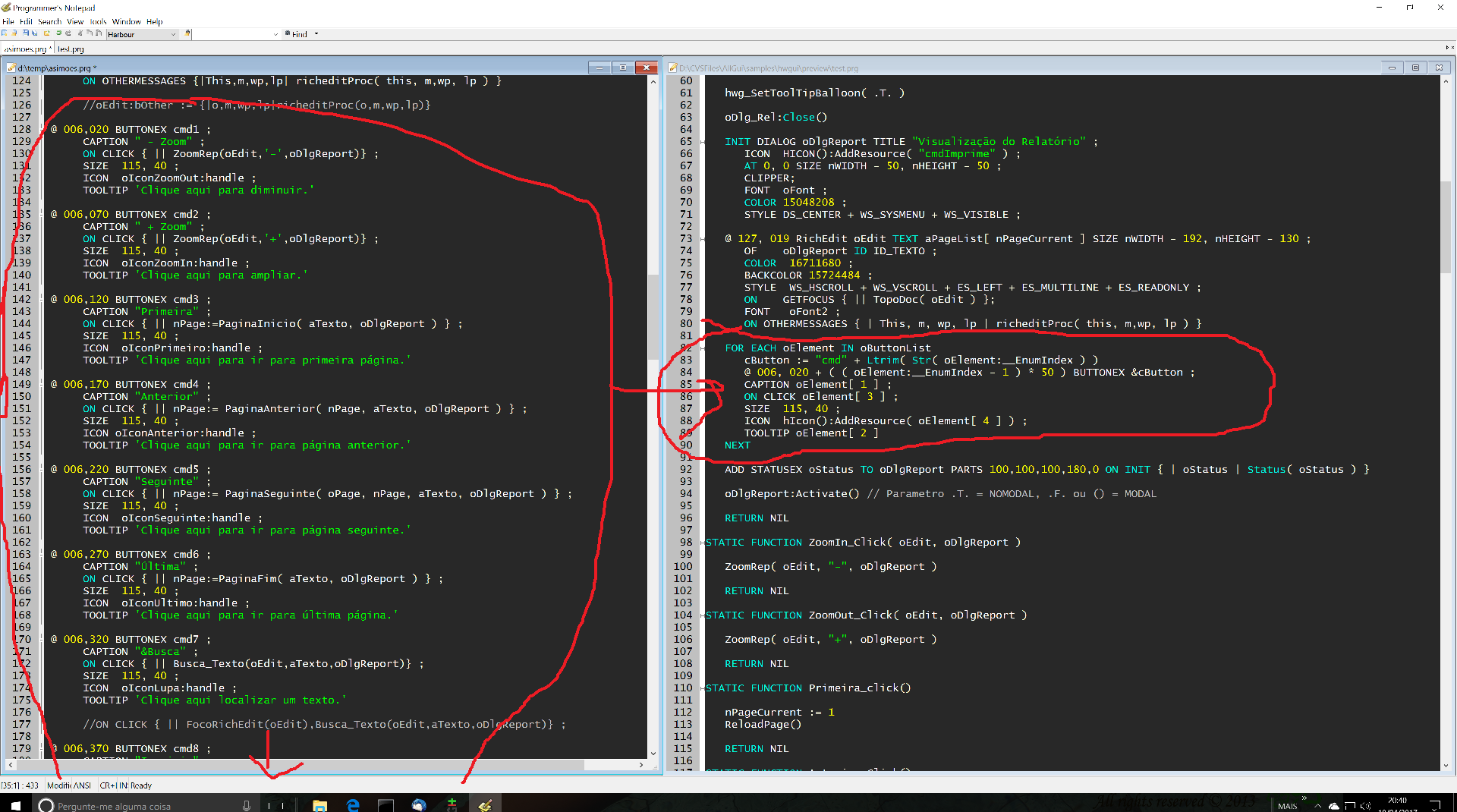
Task: Undo the last edit via the toolbar
Action: pyautogui.click(x=58, y=33)
